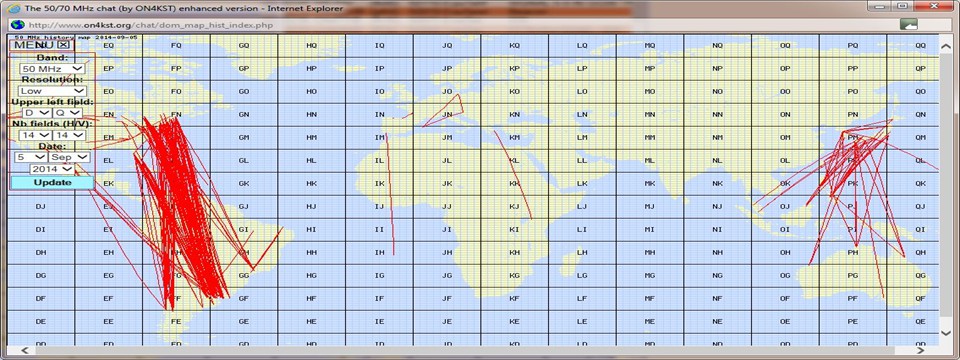Open the Sep month dropdown
The image size is (960, 360).
69,157
